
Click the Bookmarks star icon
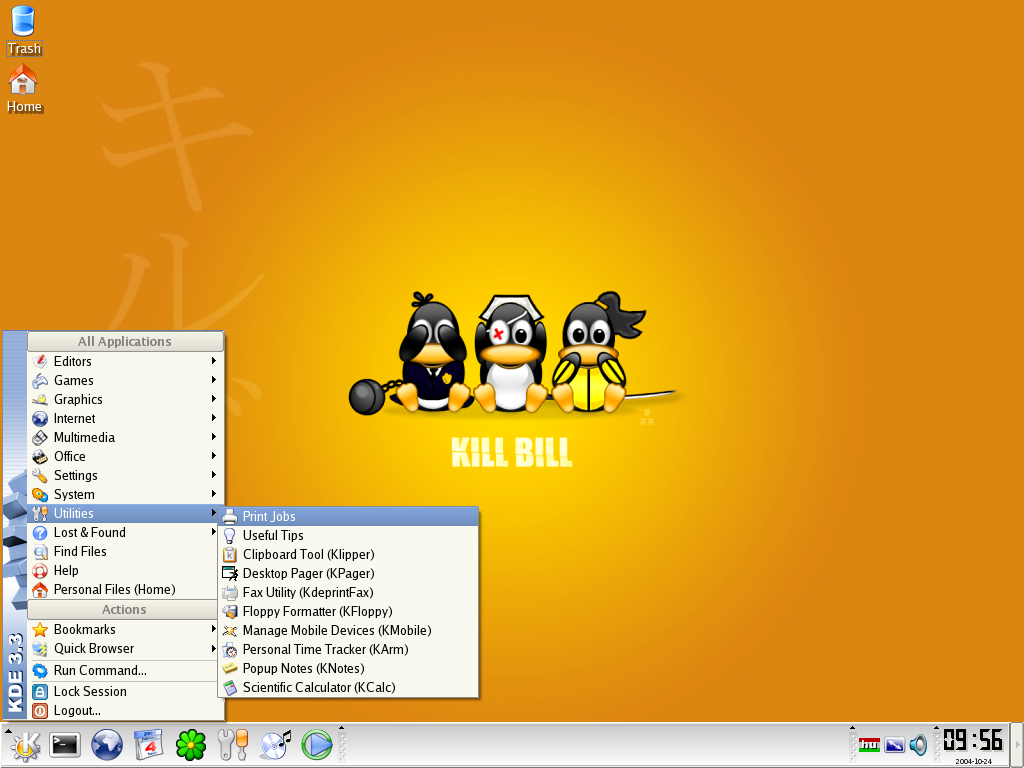pos(40,630)
